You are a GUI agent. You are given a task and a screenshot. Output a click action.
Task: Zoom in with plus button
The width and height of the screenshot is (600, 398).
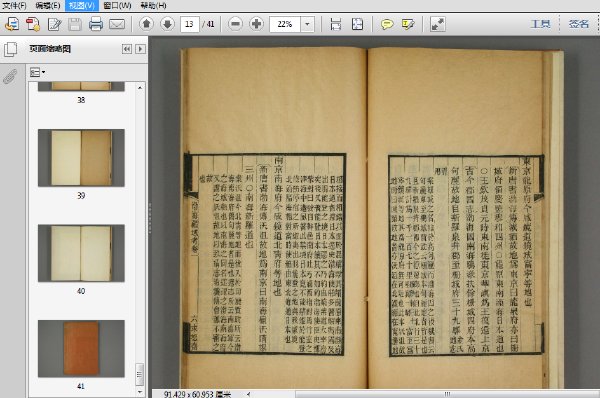pyautogui.click(x=256, y=24)
